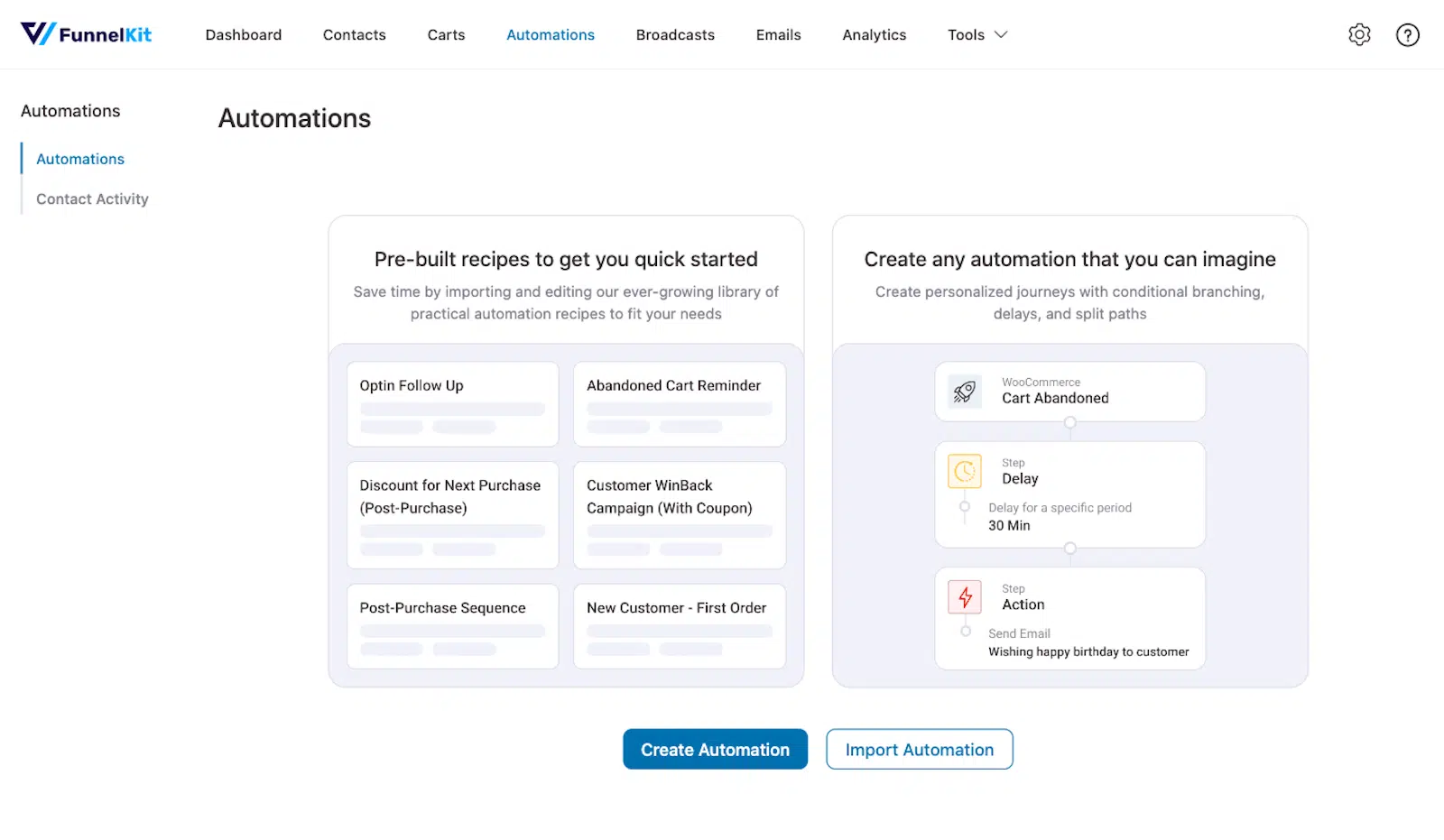Viewport: 1444px width, 840px height.
Task: Expand the Tools dropdown menu
Action: tap(977, 34)
